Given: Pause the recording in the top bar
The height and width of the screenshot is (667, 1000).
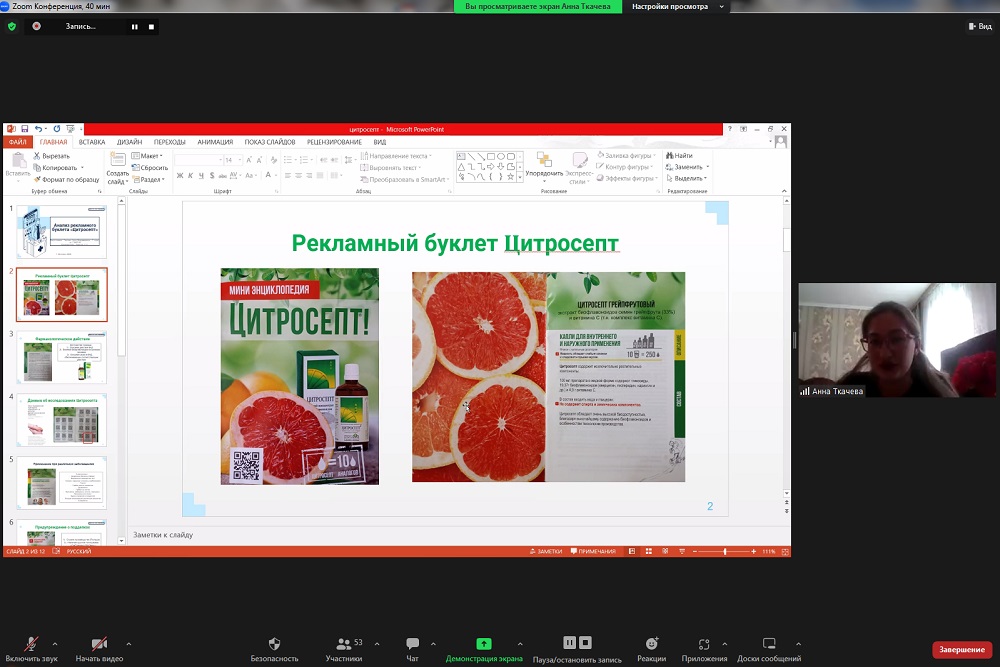Looking at the screenshot, I should point(134,27).
